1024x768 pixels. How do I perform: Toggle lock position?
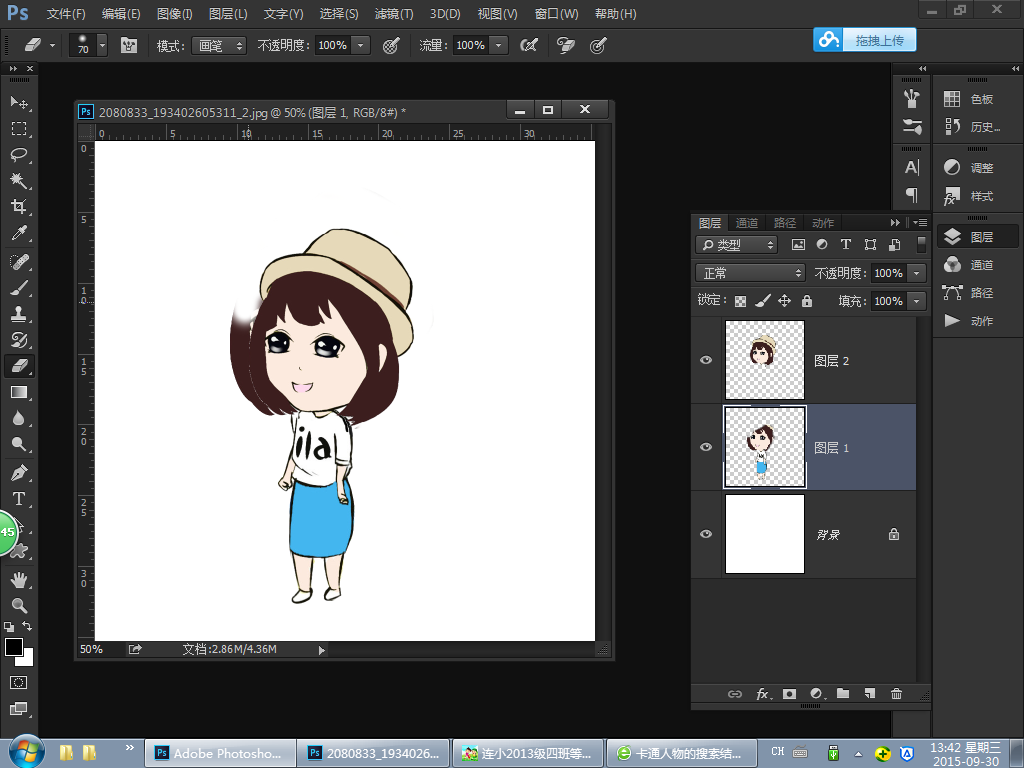coord(784,301)
